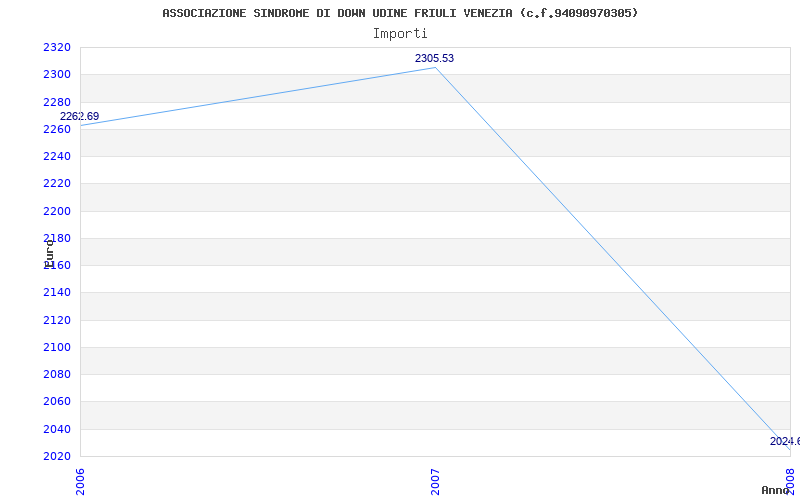Screen dimensions: 800x500
Task: Select the 2007 x-axis label
Action: click(435, 482)
